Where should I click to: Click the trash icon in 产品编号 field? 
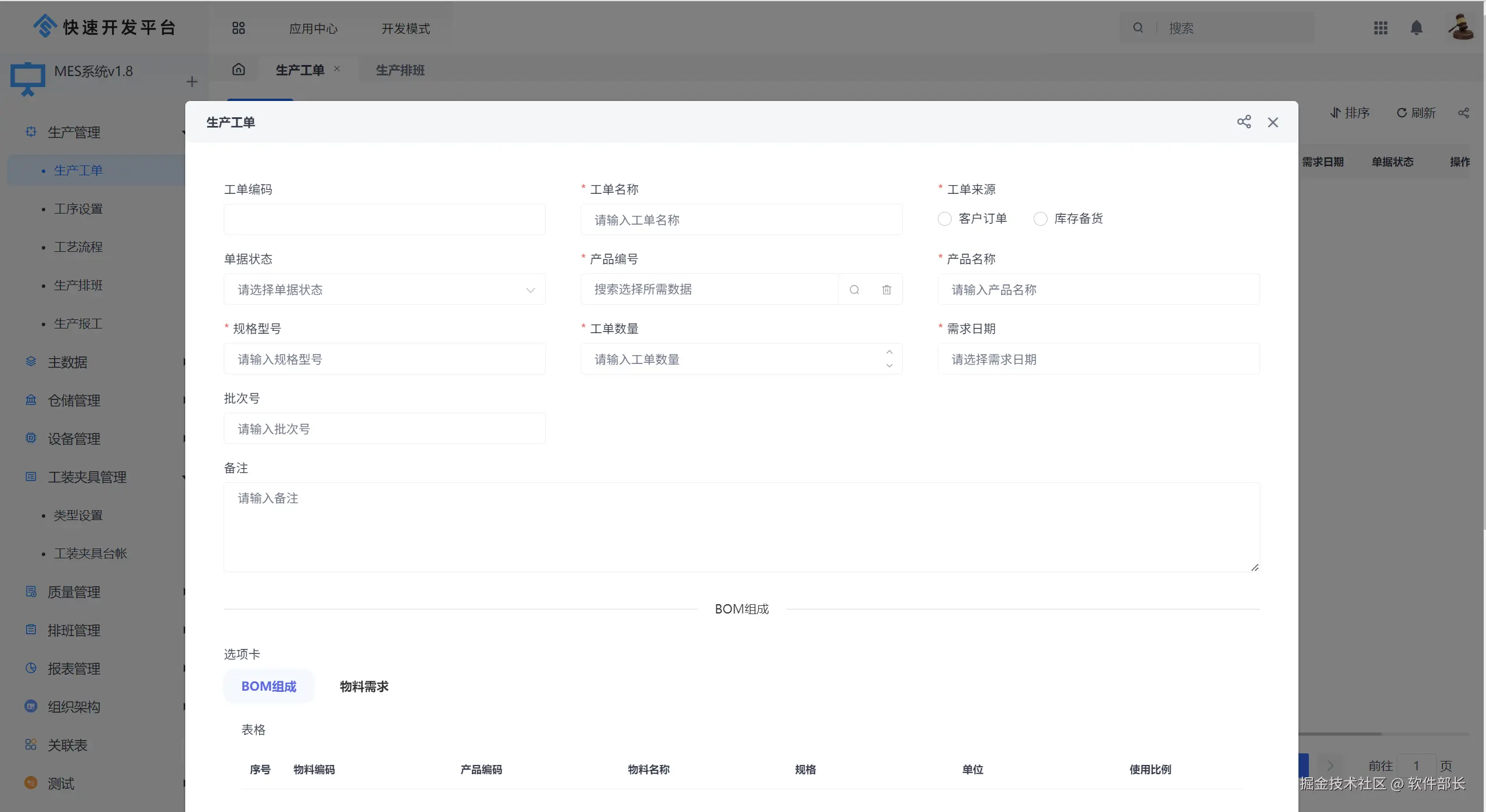click(886, 290)
